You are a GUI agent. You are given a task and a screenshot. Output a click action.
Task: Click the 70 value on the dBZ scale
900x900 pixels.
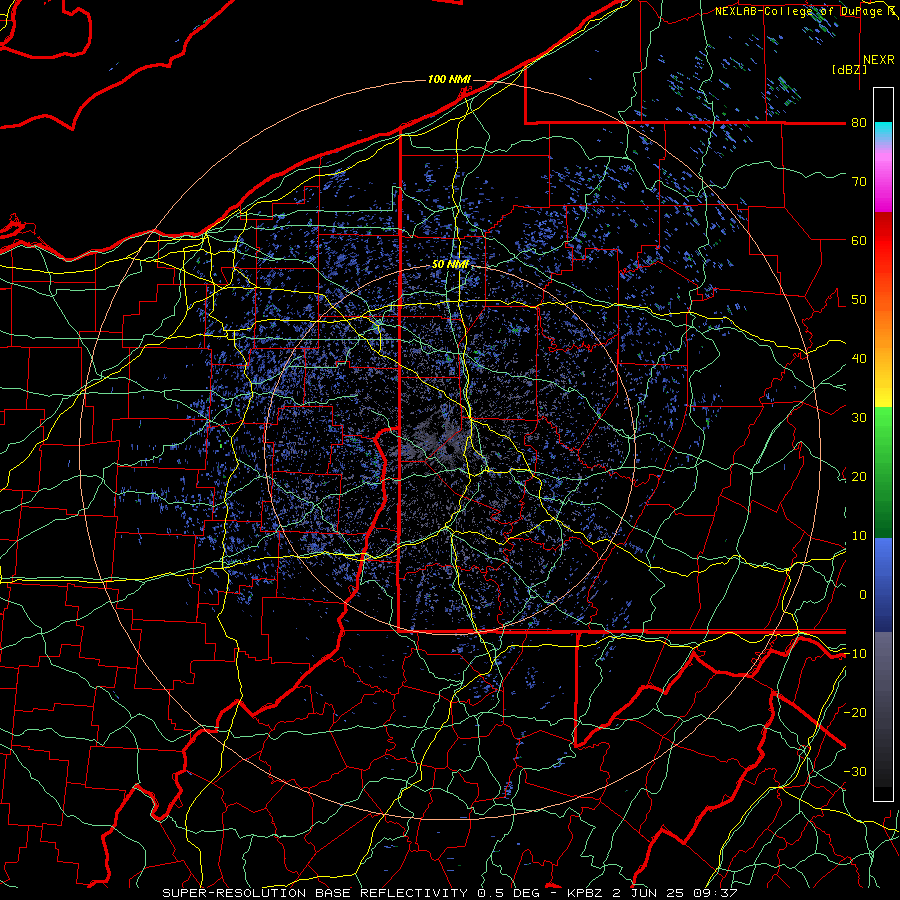tap(859, 182)
